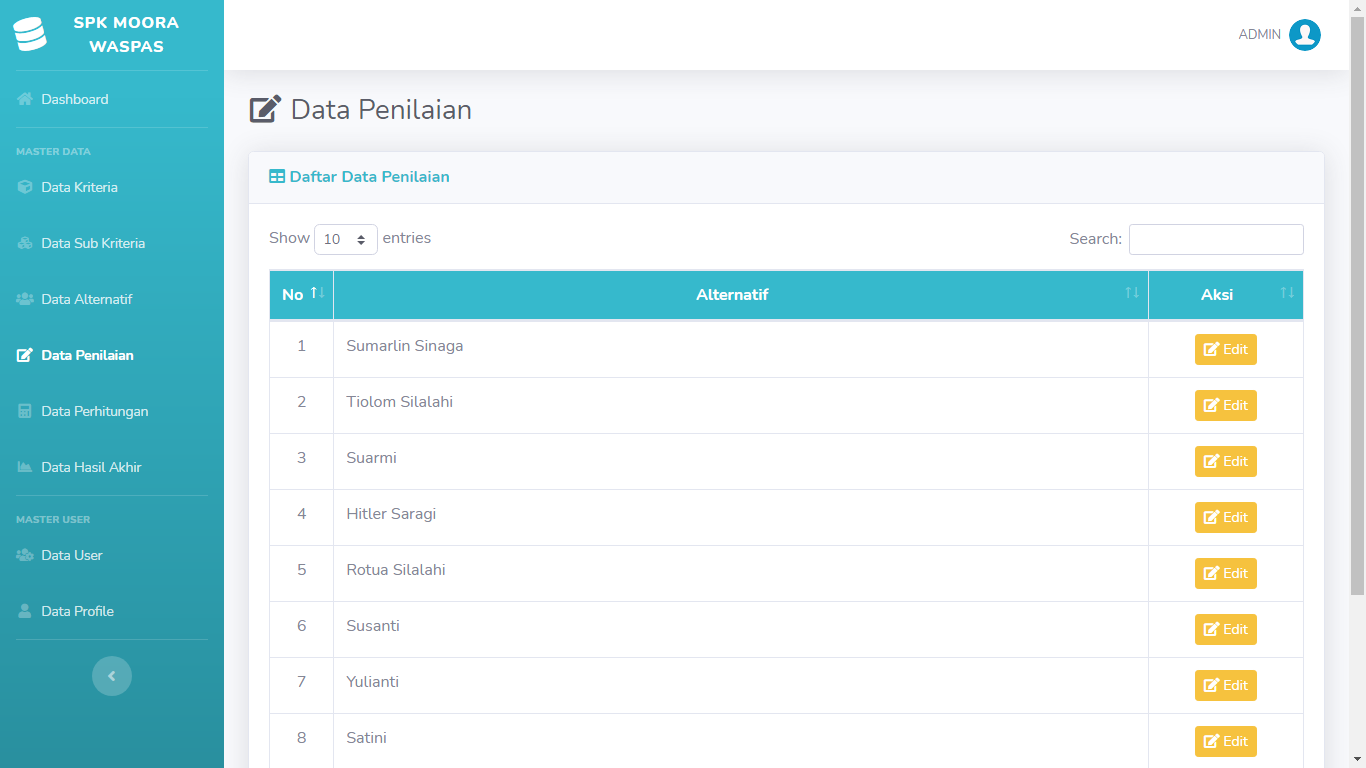Click the Dashboard home icon
The height and width of the screenshot is (768, 1366).
coord(25,99)
